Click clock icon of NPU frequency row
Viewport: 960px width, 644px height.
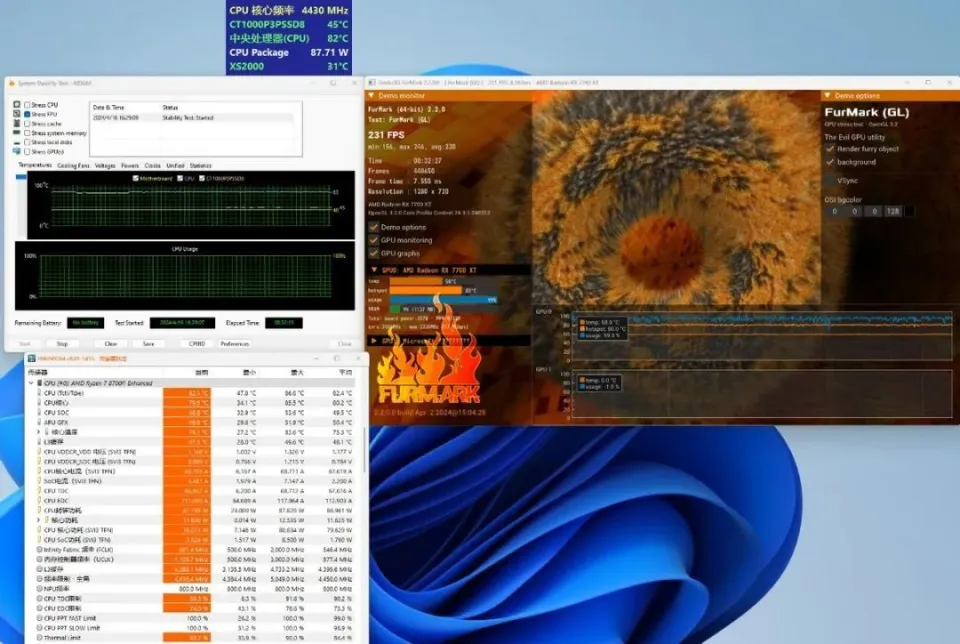[x=40, y=589]
